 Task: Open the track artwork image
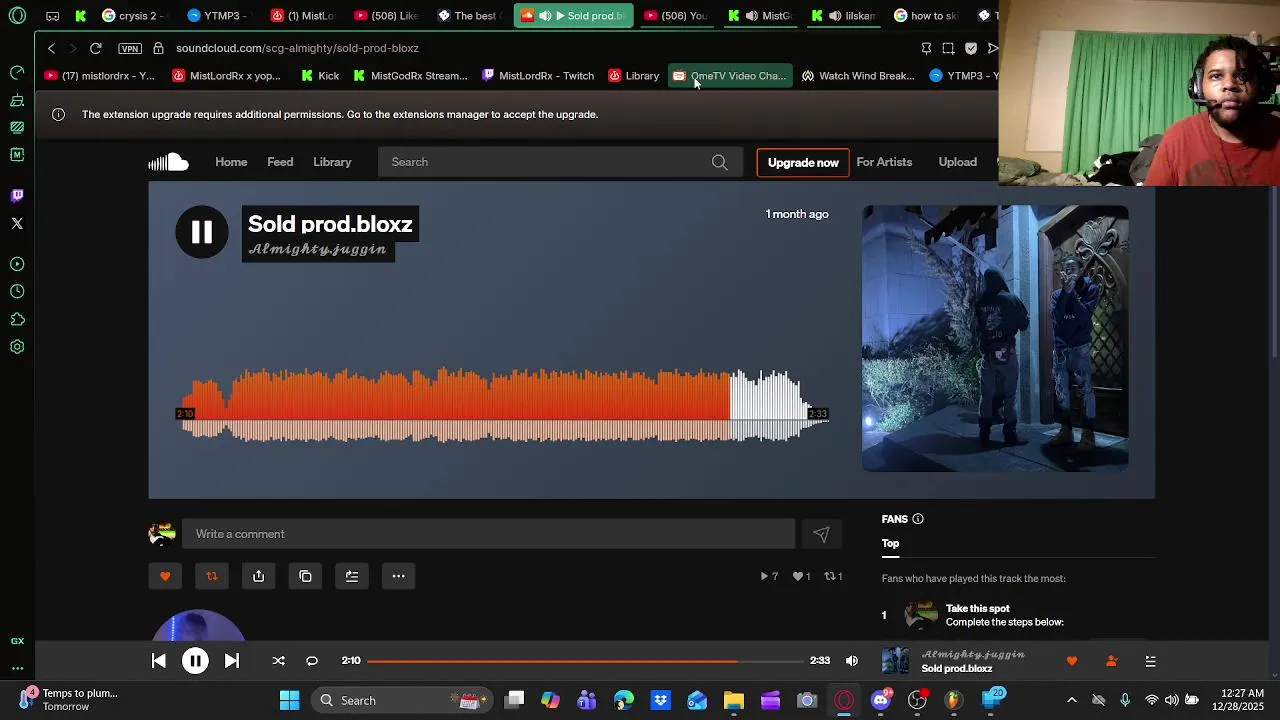point(995,338)
